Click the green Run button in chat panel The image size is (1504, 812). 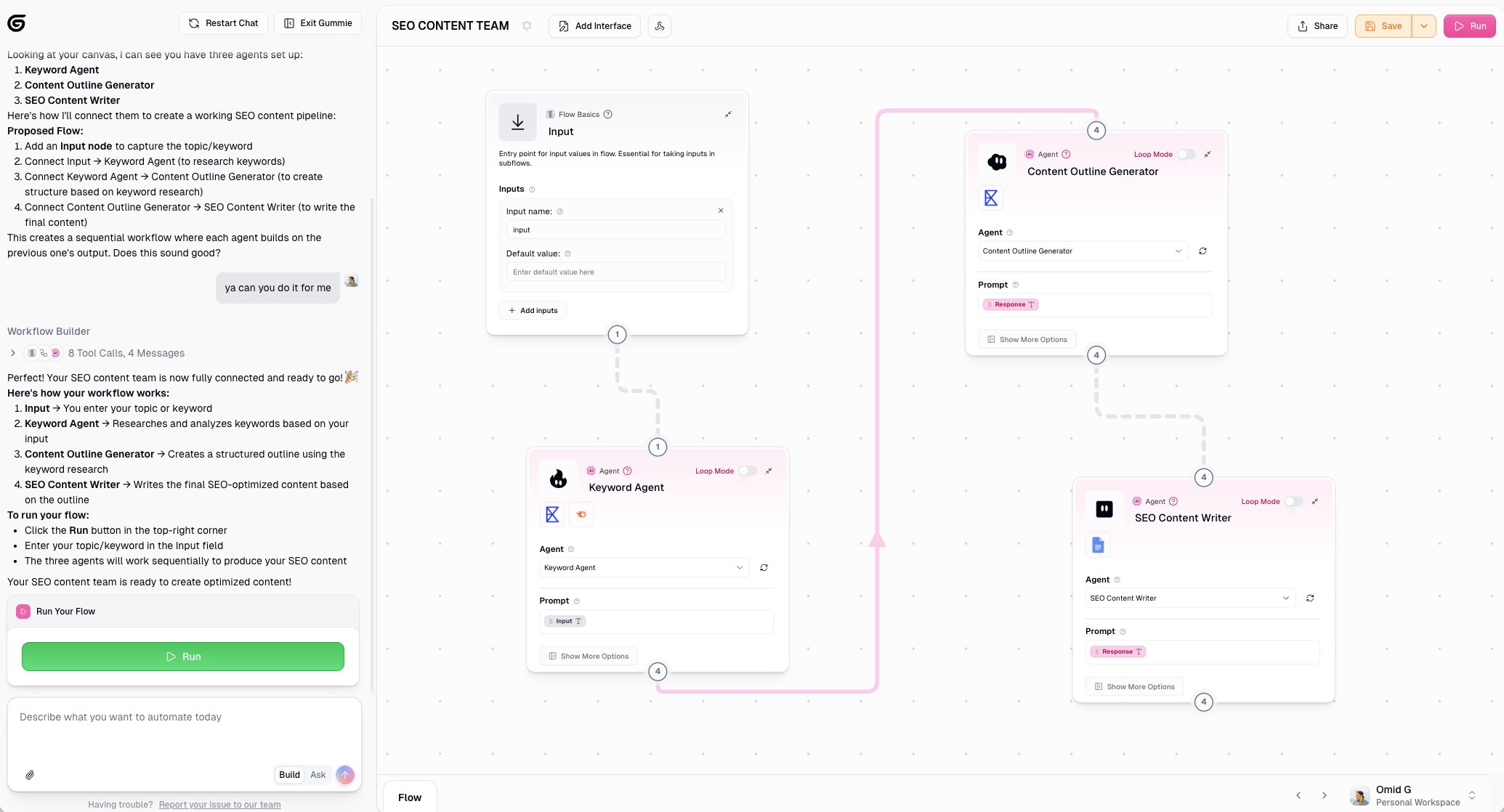click(x=183, y=656)
